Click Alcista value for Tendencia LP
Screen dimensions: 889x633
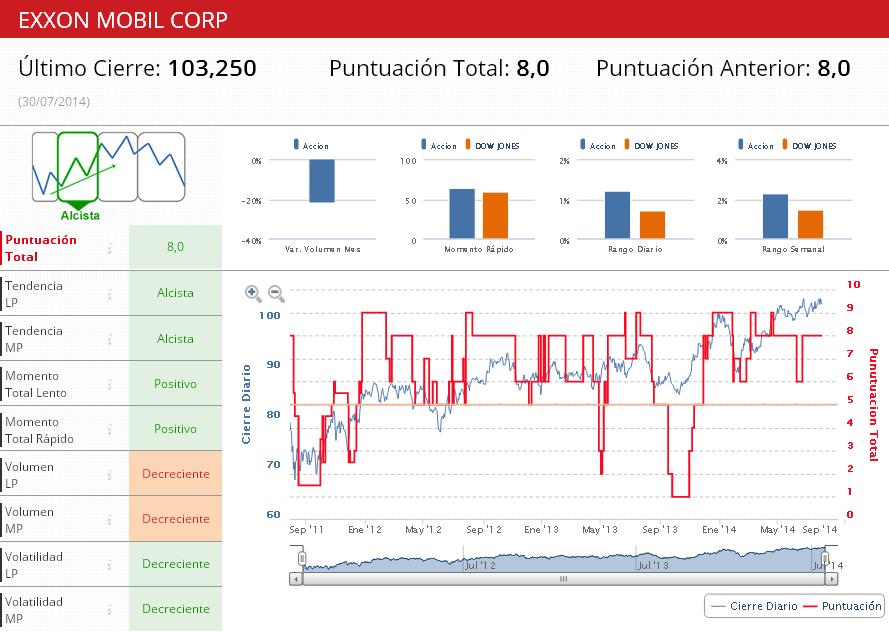tap(175, 293)
